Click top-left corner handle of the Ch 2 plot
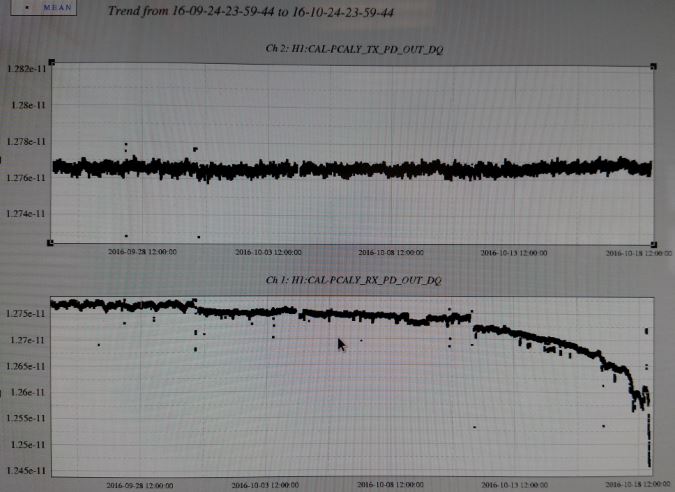Viewport: 675px width, 492px height. 52,62
